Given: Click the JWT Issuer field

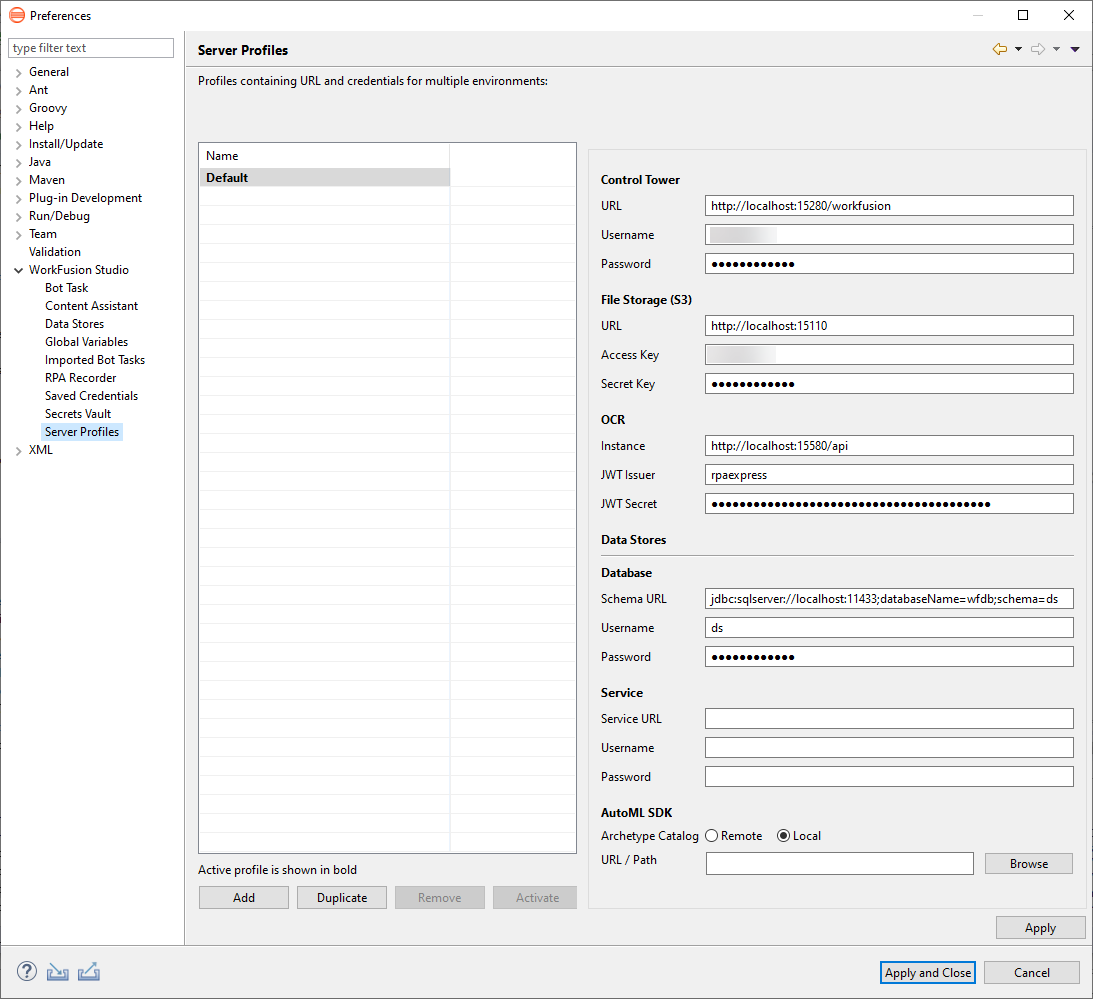Looking at the screenshot, I should point(889,475).
